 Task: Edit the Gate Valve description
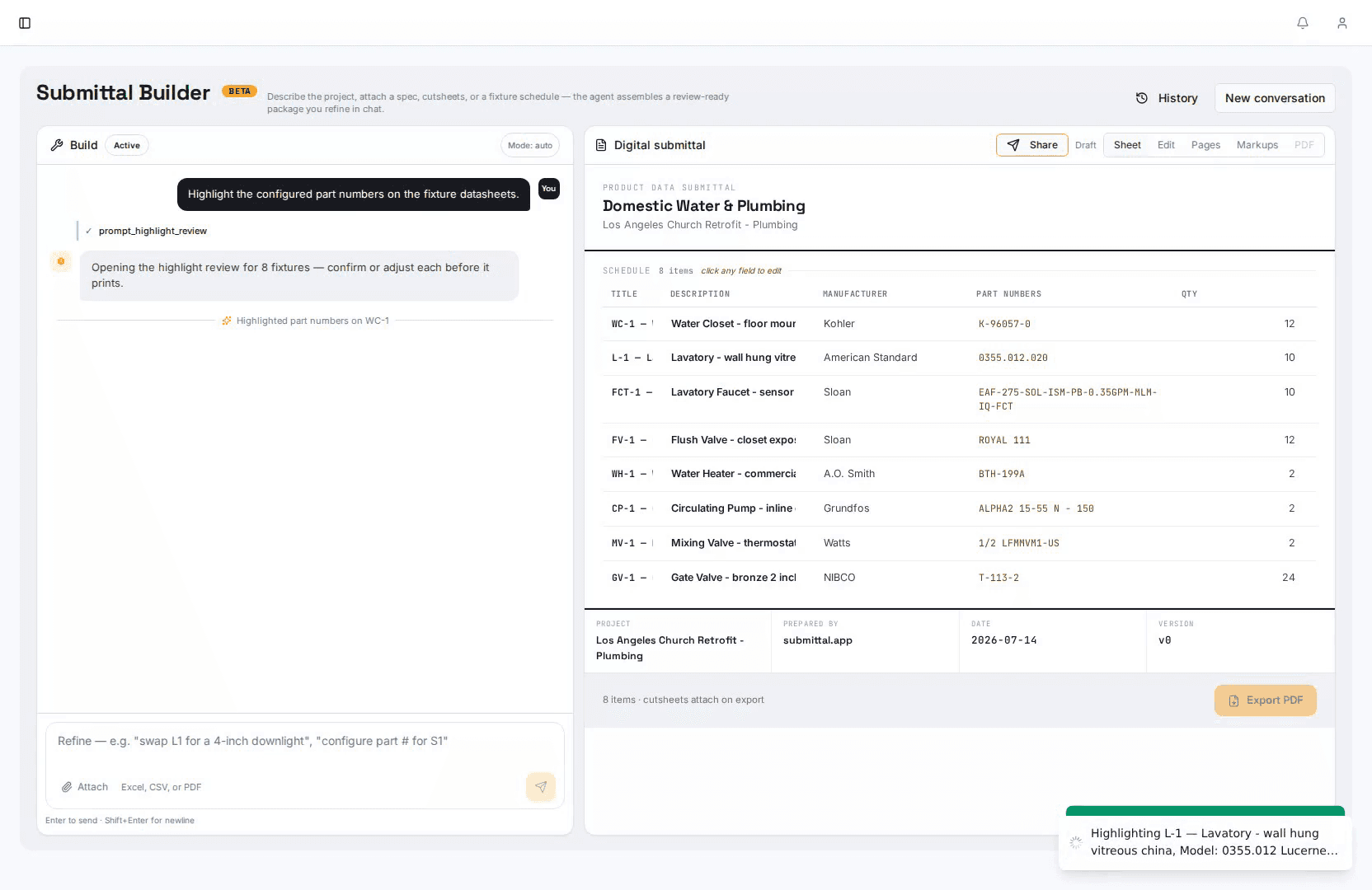(x=733, y=578)
